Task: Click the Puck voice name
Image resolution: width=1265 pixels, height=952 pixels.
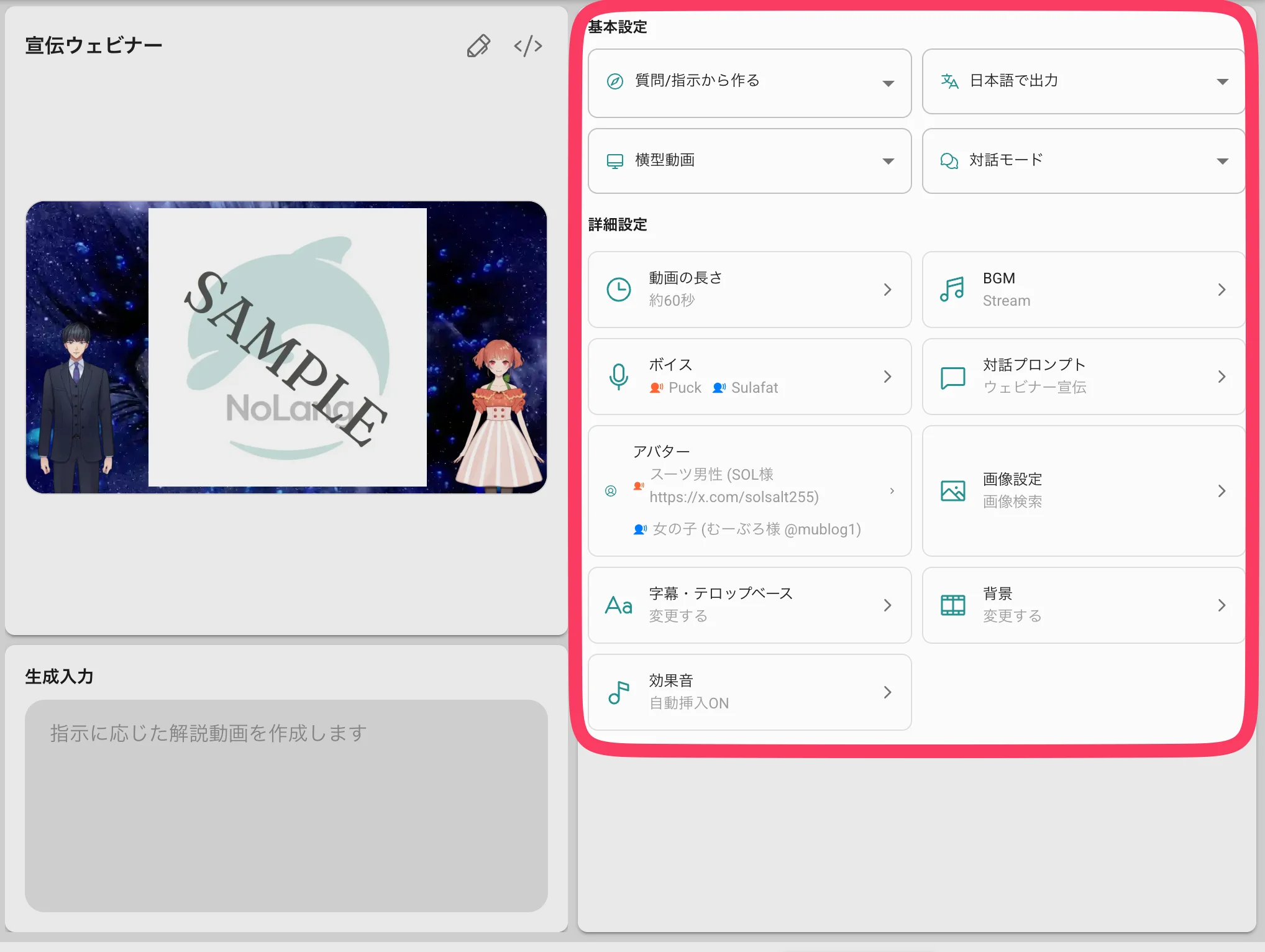Action: (x=685, y=388)
